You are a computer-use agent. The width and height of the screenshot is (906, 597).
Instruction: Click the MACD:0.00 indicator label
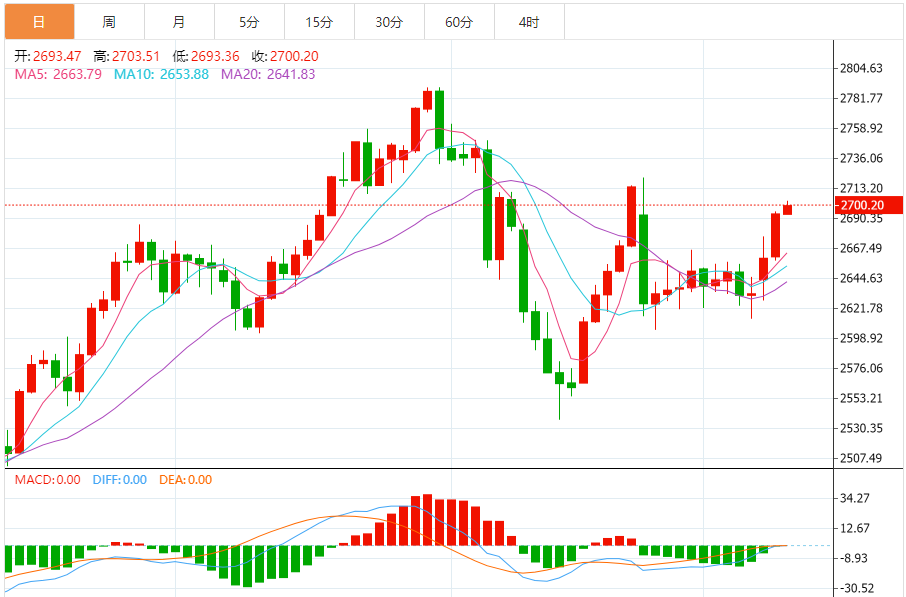47,480
